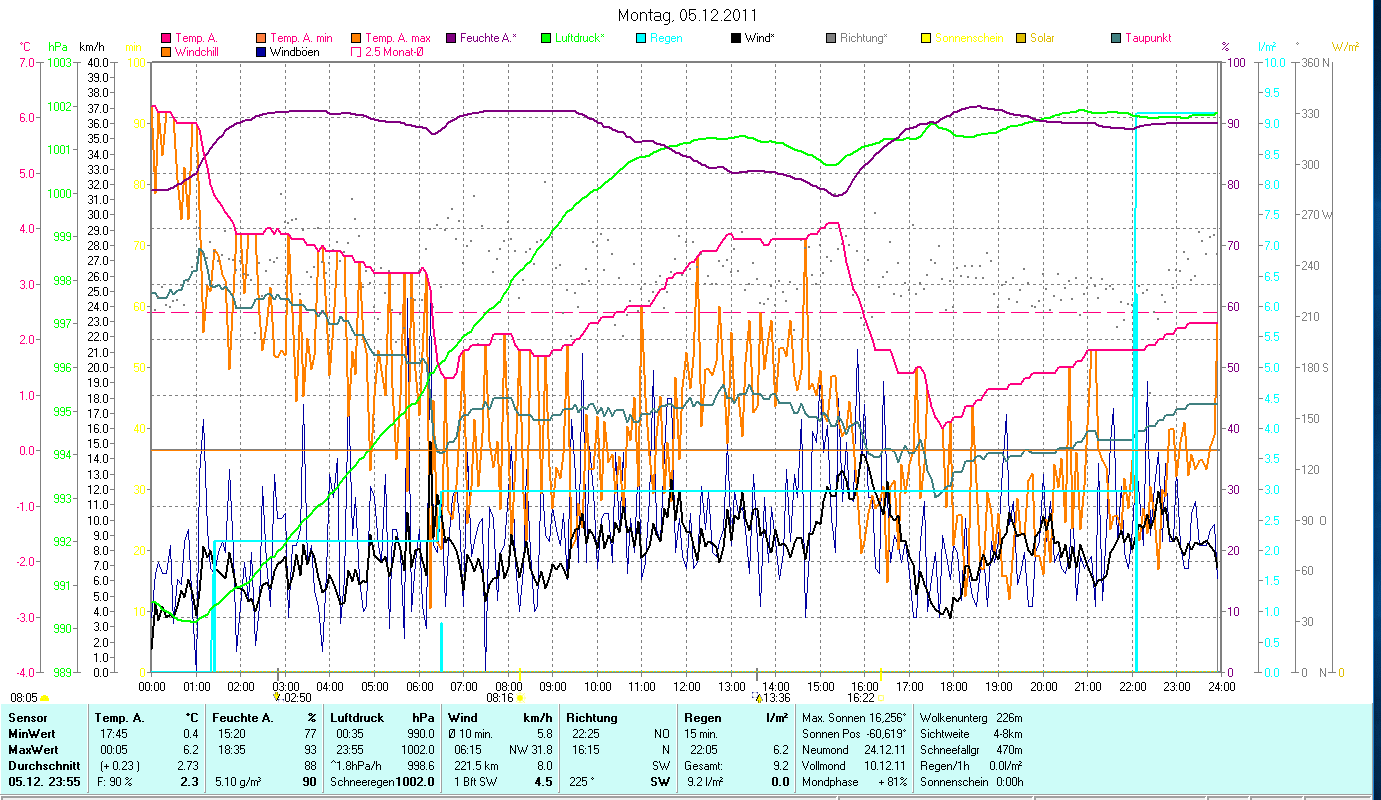Click the Temp. A. min legend label
The width and height of the screenshot is (1381, 800).
point(301,39)
